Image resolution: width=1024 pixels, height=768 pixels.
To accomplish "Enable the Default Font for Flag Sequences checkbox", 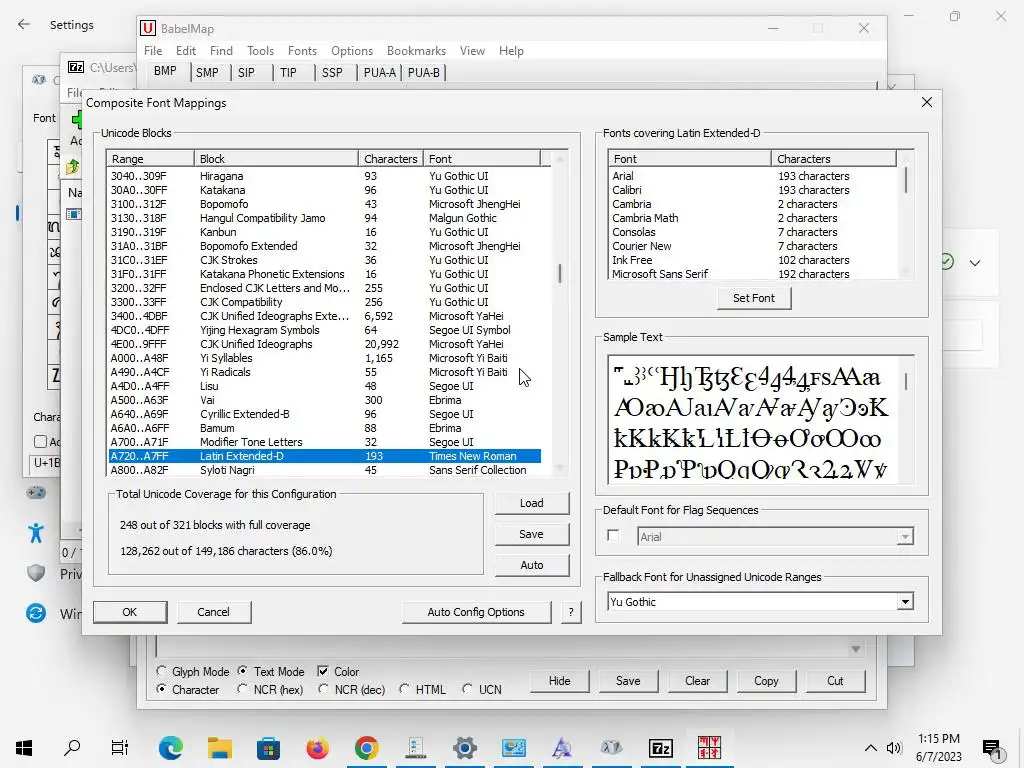I will (613, 536).
